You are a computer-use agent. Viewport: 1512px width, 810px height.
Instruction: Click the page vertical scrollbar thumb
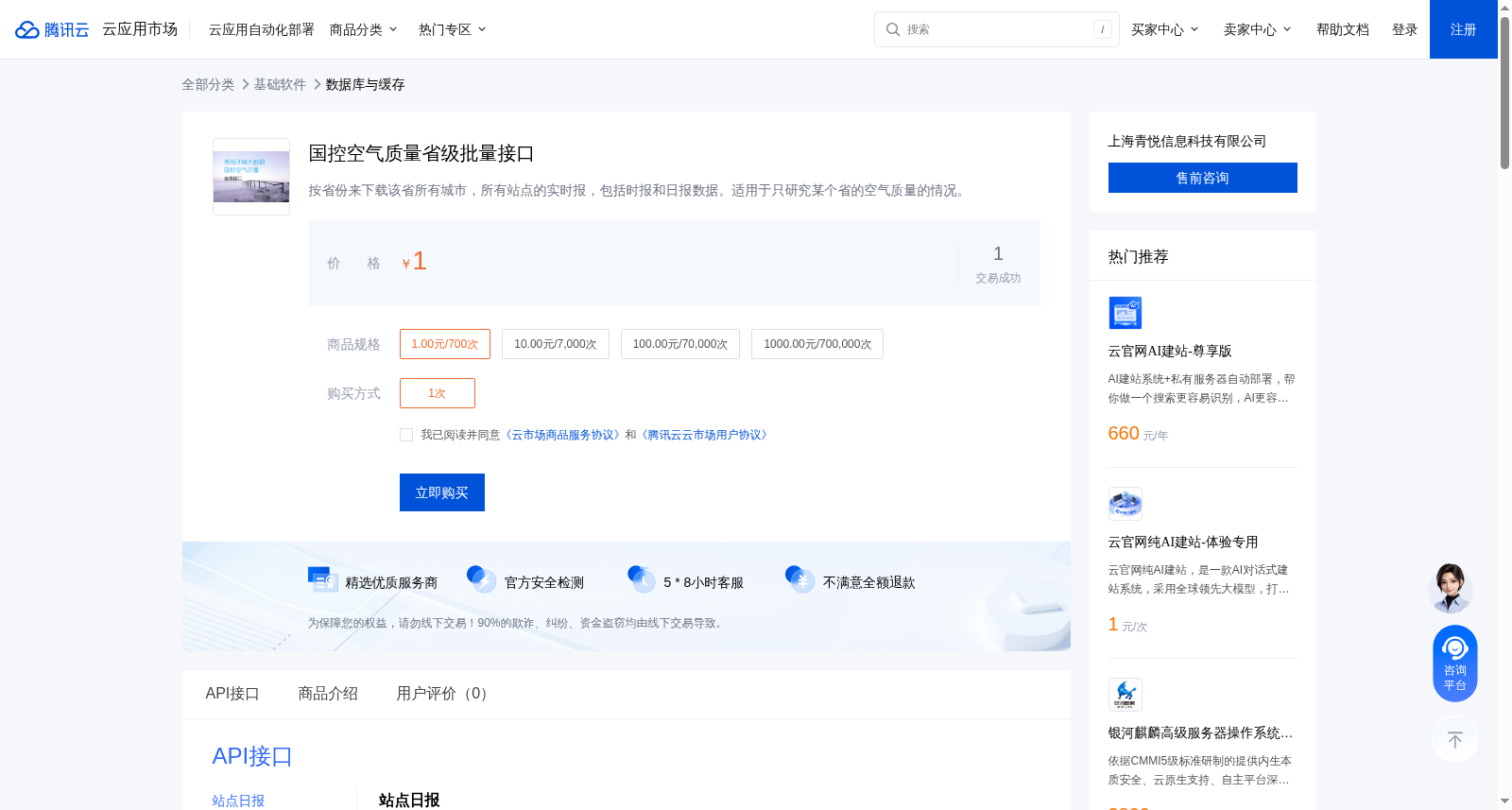pyautogui.click(x=1504, y=92)
